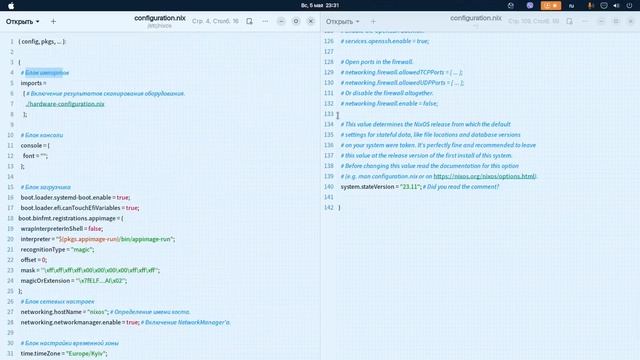The width and height of the screenshot is (640, 360).
Task: Click 'boot.loader.efi.canTouchEfiVariables = true;' line
Action: click(x=80, y=208)
